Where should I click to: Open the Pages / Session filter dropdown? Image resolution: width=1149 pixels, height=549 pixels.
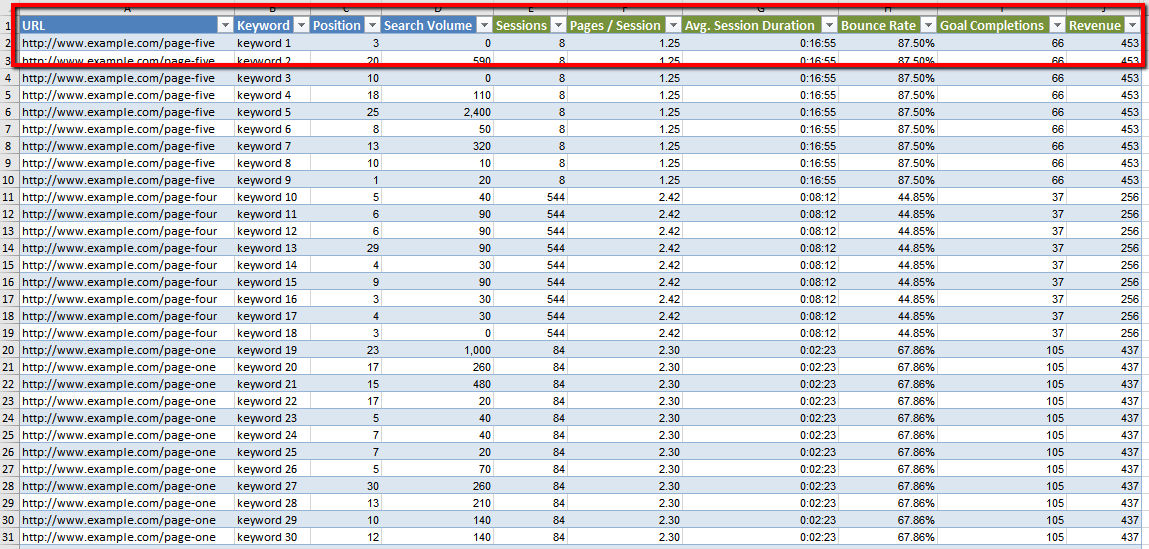point(673,26)
